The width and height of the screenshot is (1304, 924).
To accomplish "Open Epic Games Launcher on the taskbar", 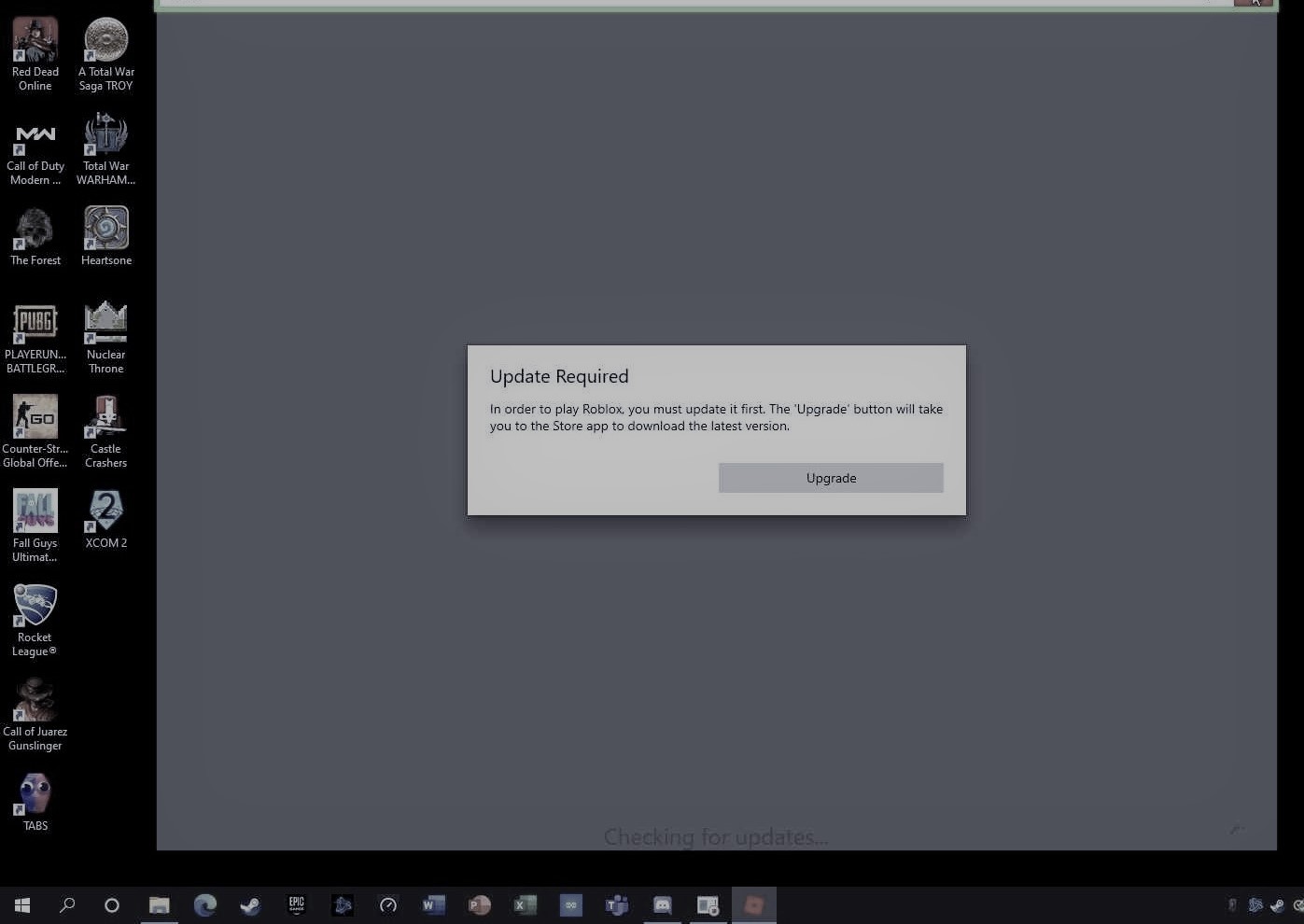I will click(x=297, y=905).
